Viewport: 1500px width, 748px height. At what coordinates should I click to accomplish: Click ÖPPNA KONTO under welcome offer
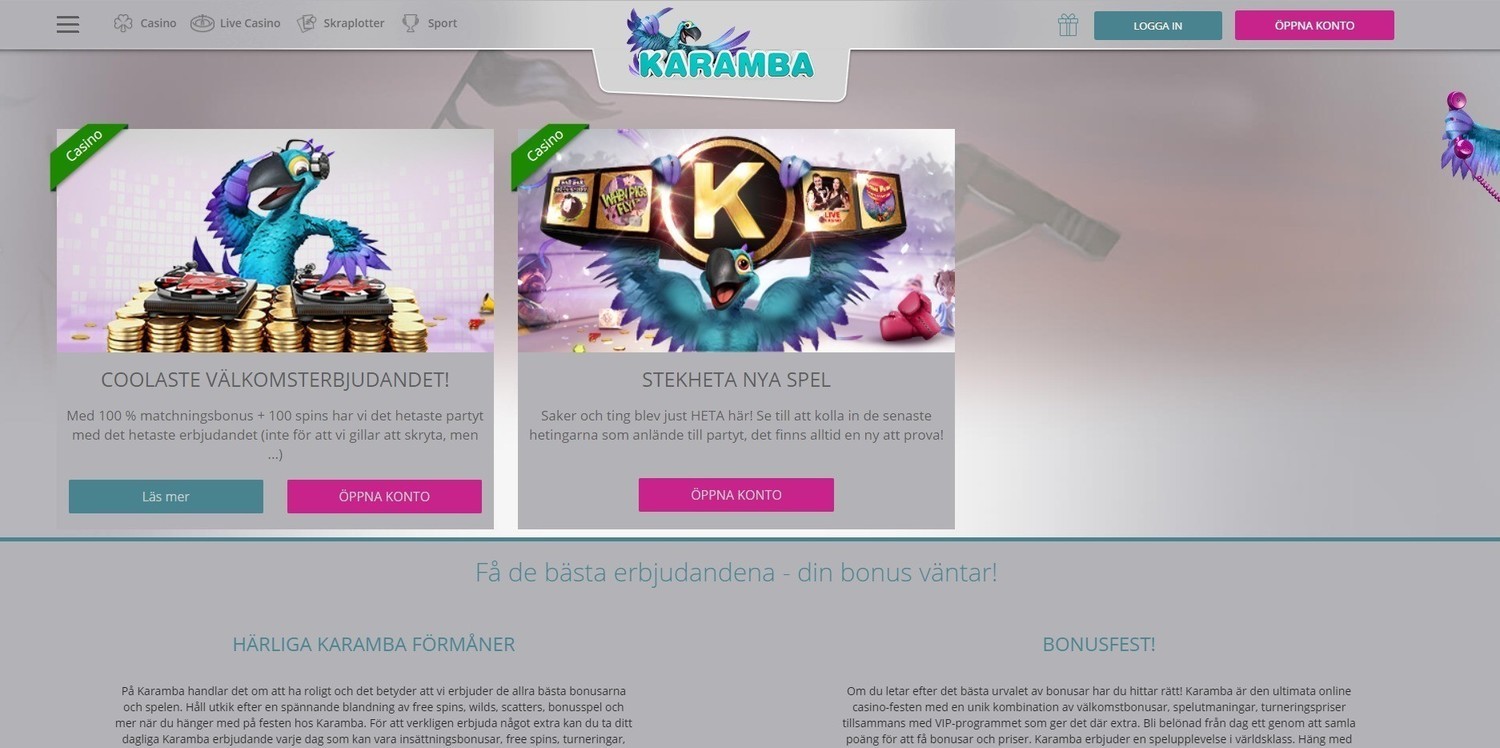coord(384,496)
